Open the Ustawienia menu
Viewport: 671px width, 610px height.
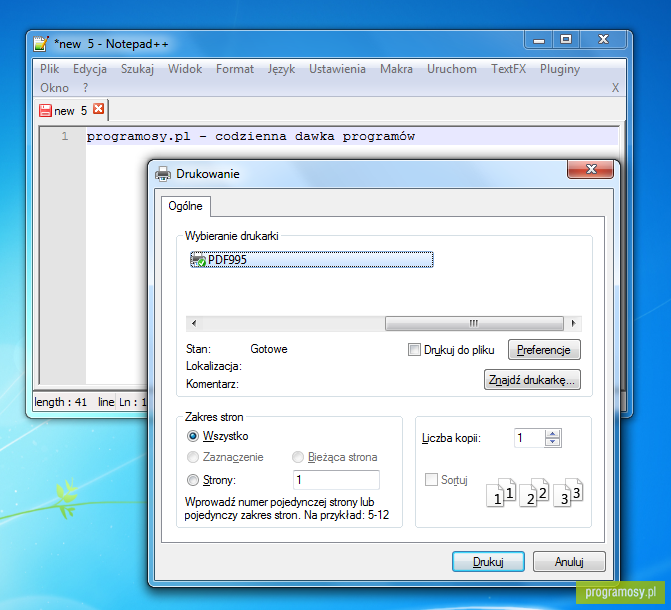(337, 69)
